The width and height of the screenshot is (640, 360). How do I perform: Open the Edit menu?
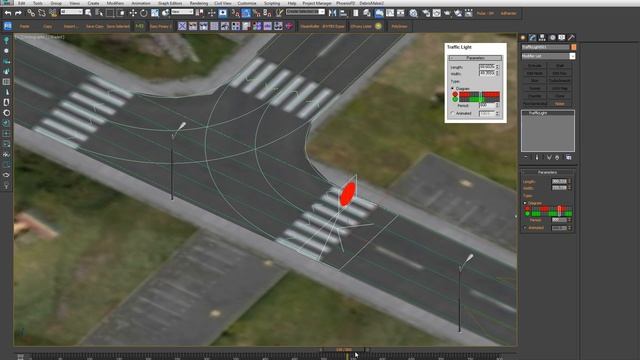pos(21,3)
